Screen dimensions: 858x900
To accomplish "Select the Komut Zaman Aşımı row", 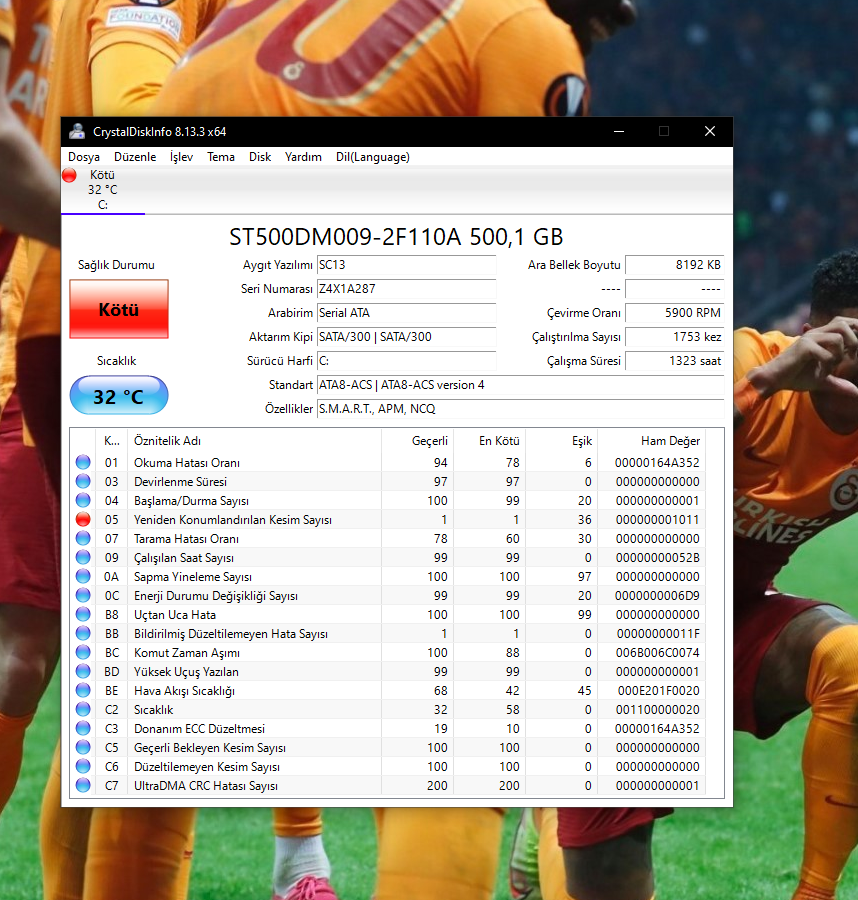I will 388,652.
